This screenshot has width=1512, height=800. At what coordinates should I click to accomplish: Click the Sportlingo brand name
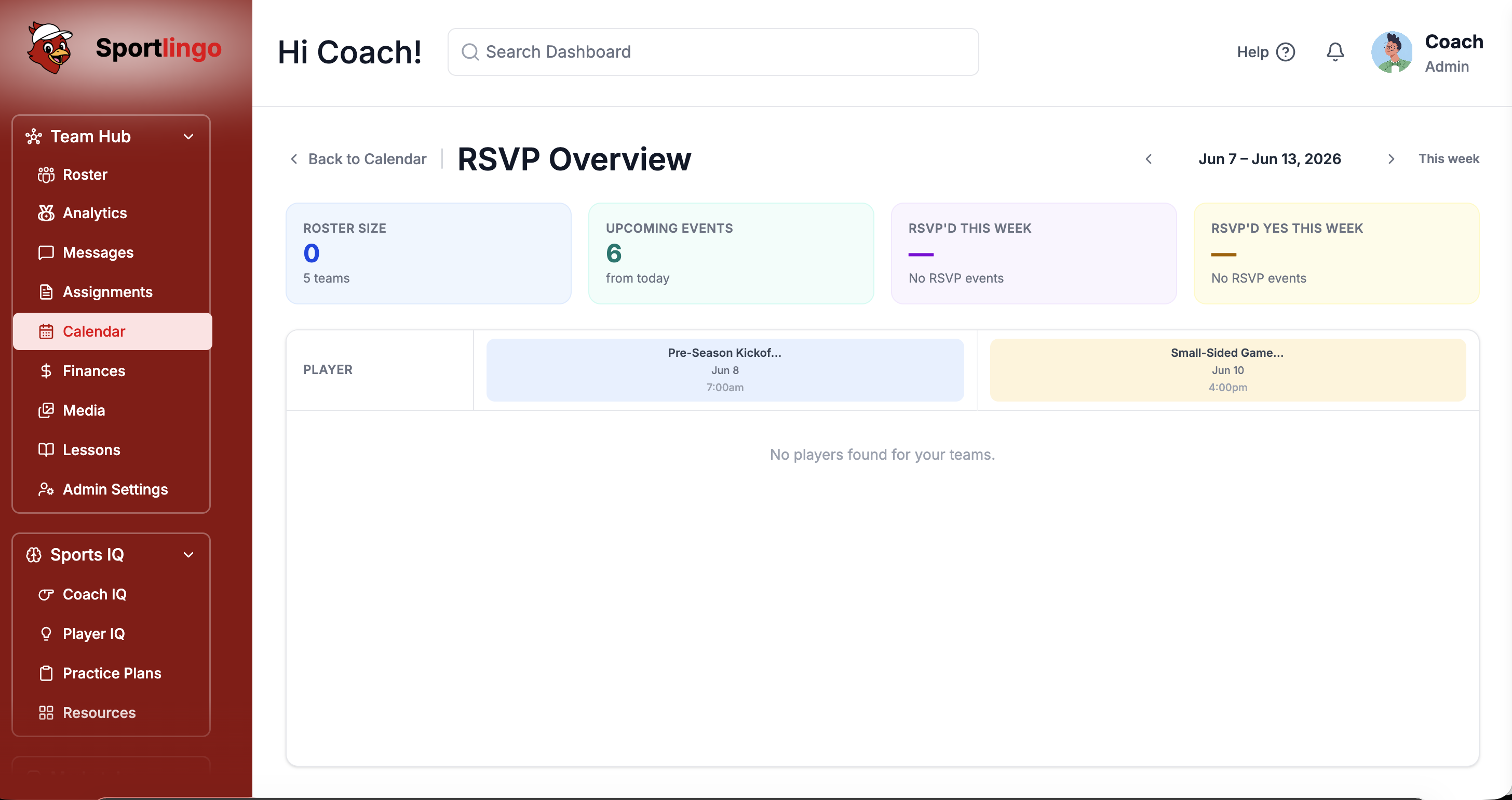point(158,48)
